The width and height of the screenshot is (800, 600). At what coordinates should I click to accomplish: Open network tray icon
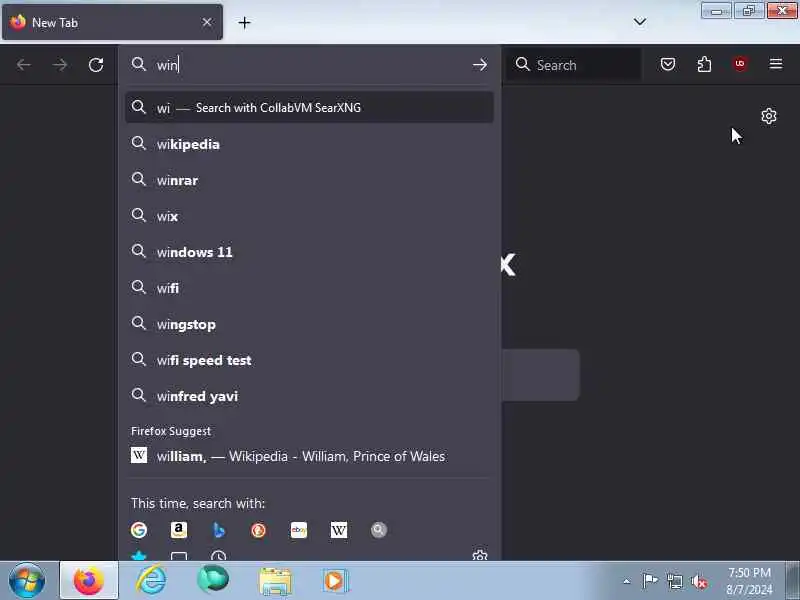[674, 581]
